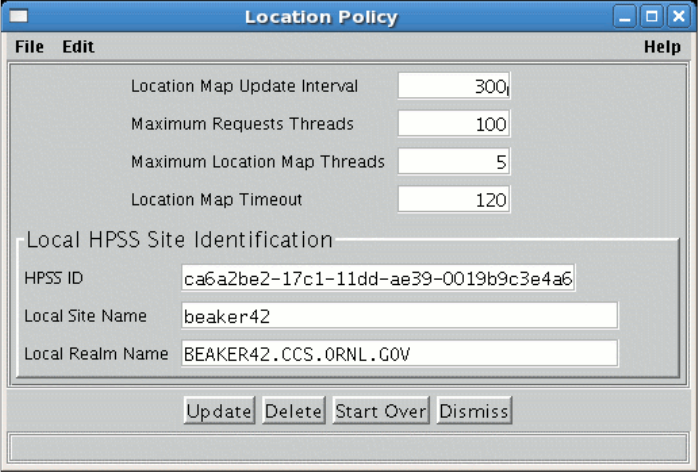Image resolution: width=698 pixels, height=472 pixels.
Task: Click the 'Maximum Requests Threads' label
Action: [243, 124]
